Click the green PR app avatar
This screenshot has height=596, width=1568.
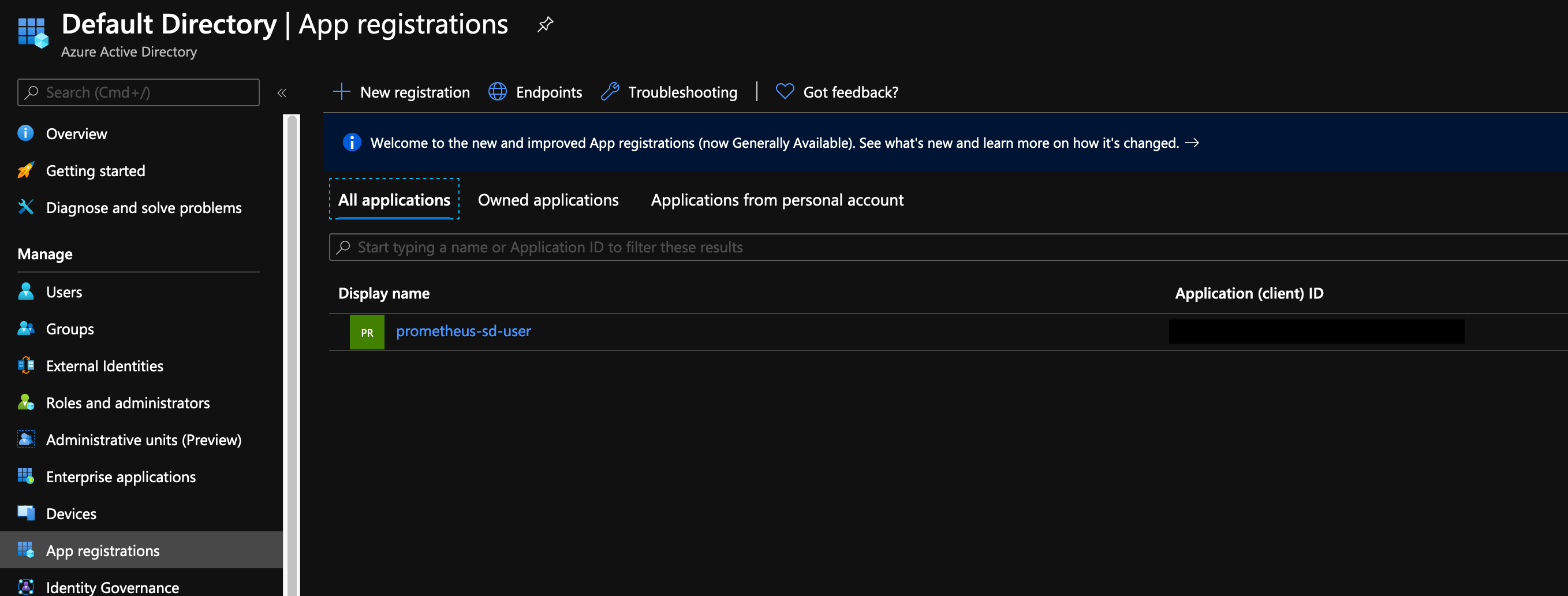pyautogui.click(x=367, y=332)
